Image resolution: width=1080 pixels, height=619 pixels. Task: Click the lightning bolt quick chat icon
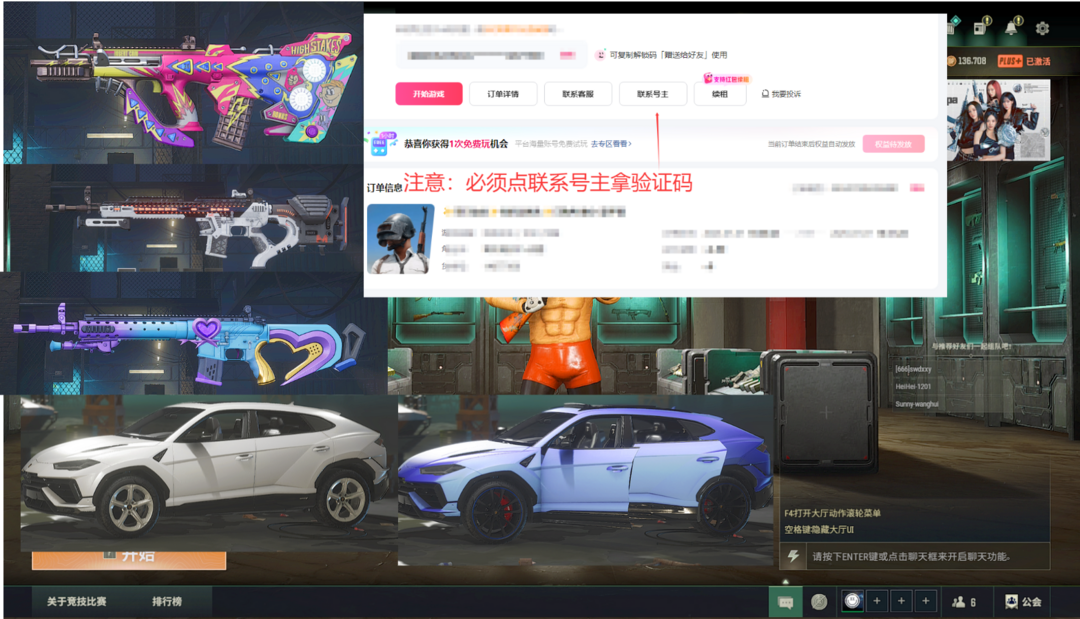click(x=793, y=556)
